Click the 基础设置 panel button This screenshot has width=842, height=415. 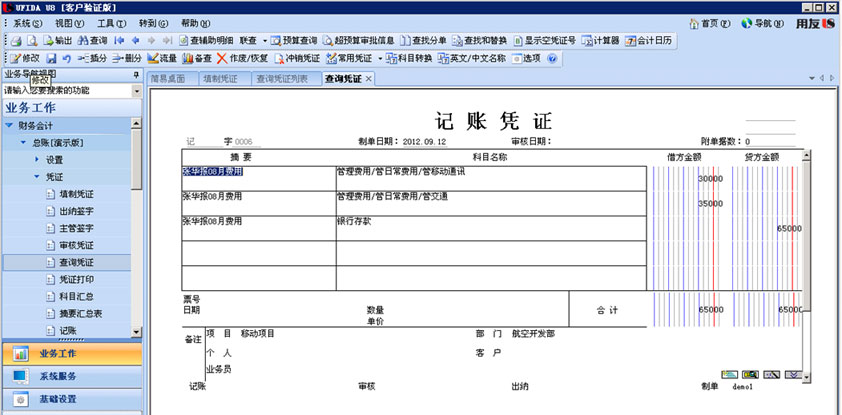(x=71, y=399)
